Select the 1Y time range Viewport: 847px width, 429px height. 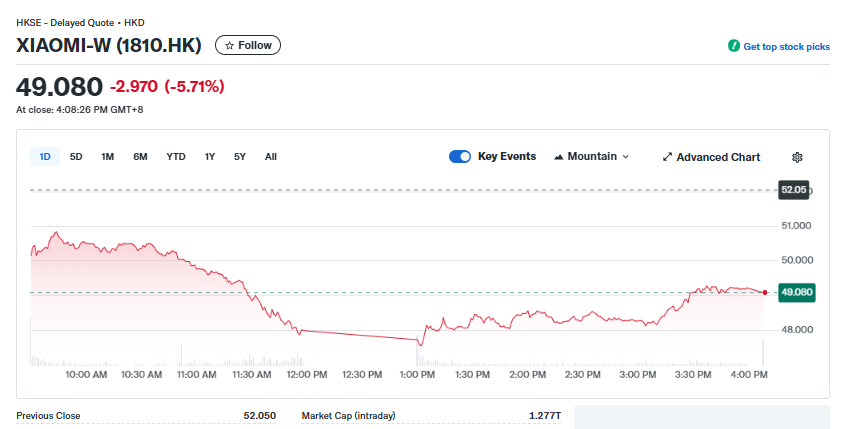coord(210,157)
